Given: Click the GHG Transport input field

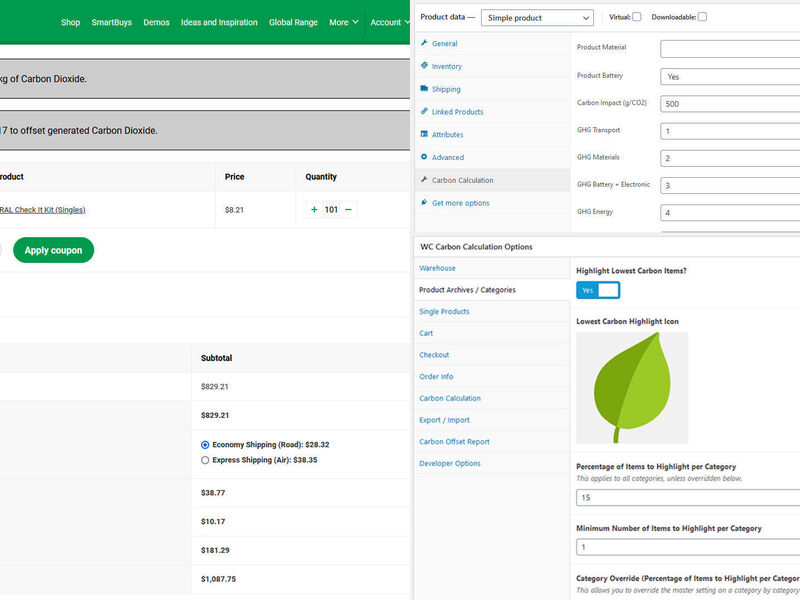Looking at the screenshot, I should (x=730, y=131).
